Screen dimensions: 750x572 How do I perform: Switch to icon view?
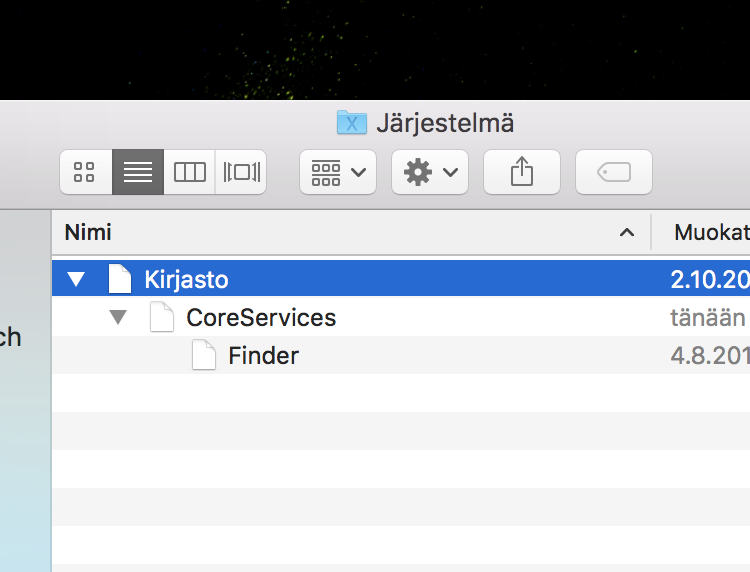(x=86, y=172)
